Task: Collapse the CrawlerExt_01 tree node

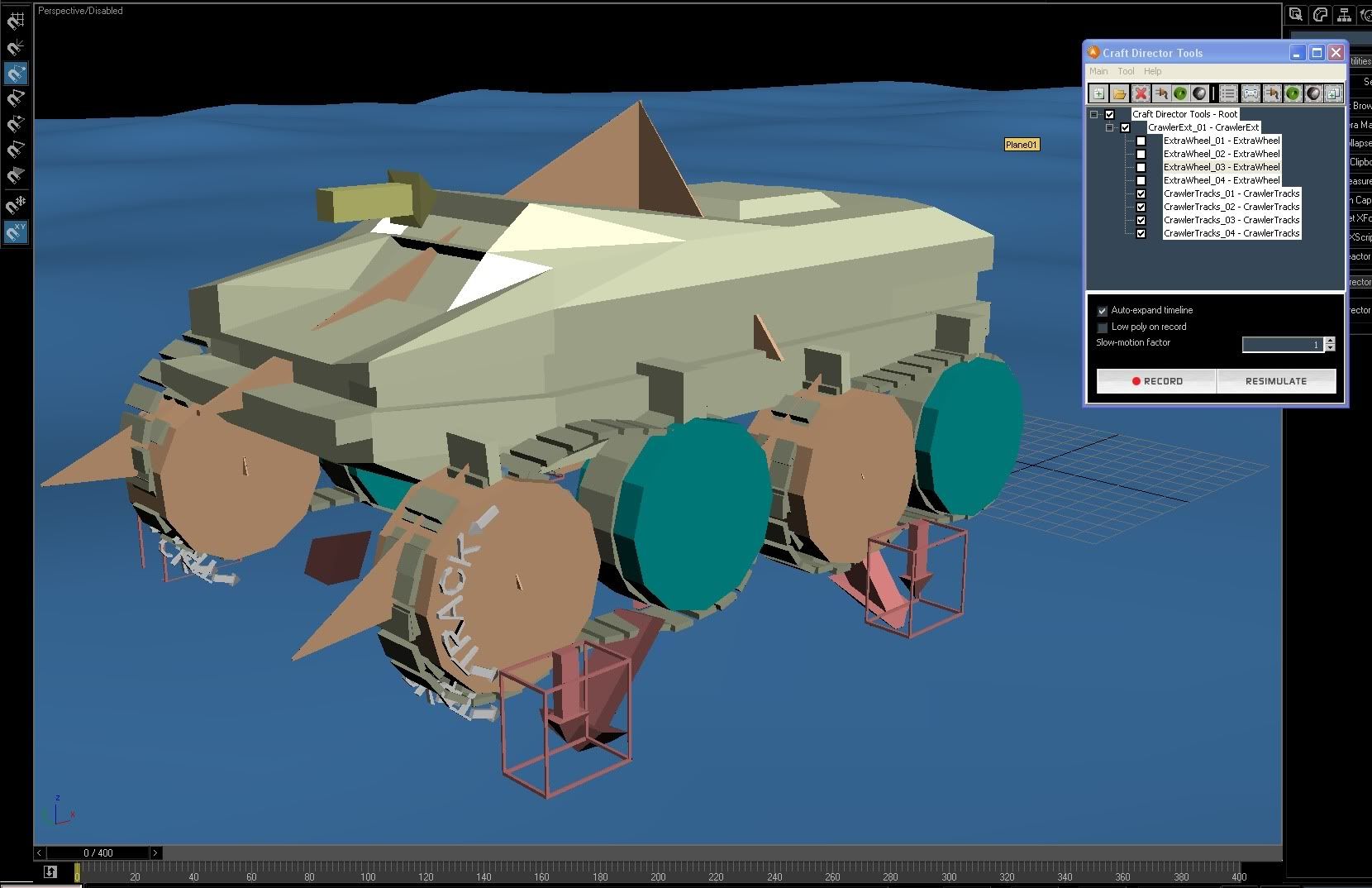Action: pyautogui.click(x=1110, y=127)
